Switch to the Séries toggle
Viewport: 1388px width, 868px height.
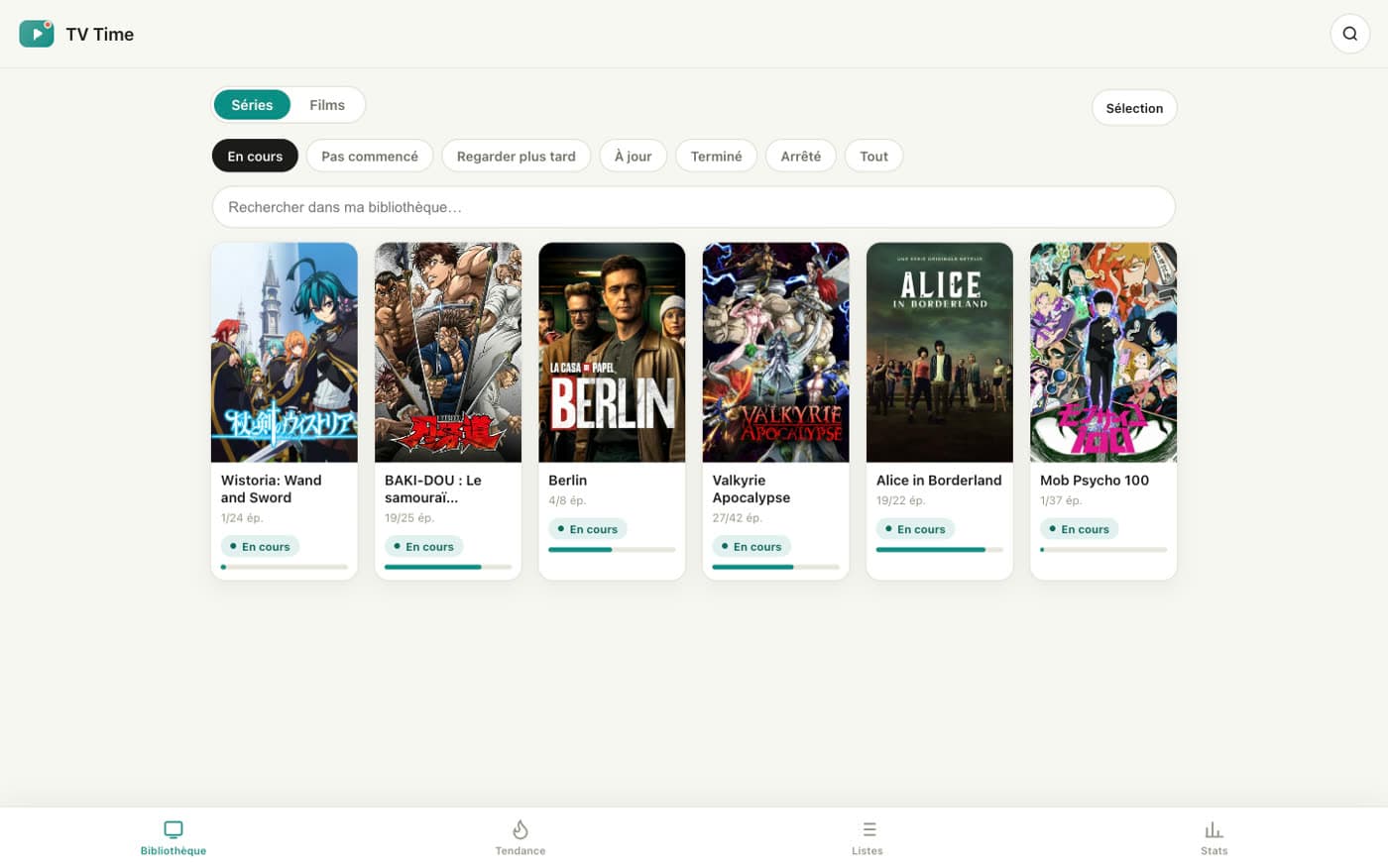pos(252,105)
